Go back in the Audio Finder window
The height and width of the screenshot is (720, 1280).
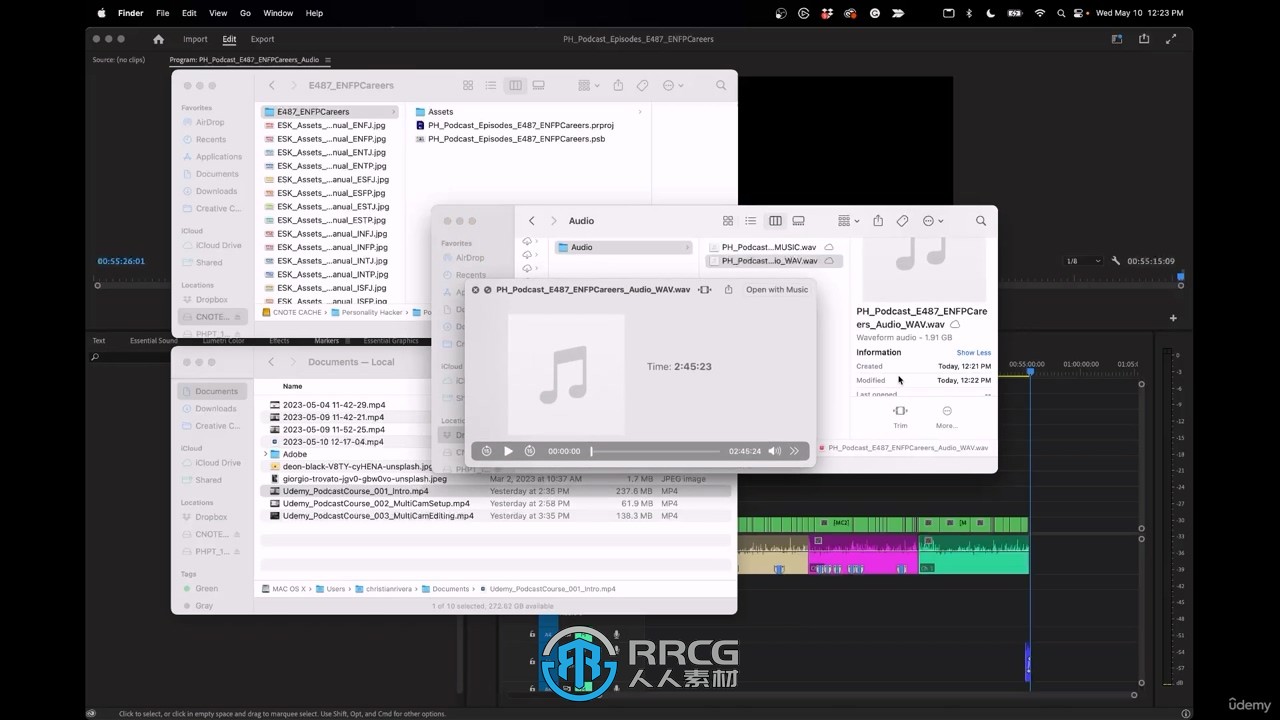click(x=531, y=221)
